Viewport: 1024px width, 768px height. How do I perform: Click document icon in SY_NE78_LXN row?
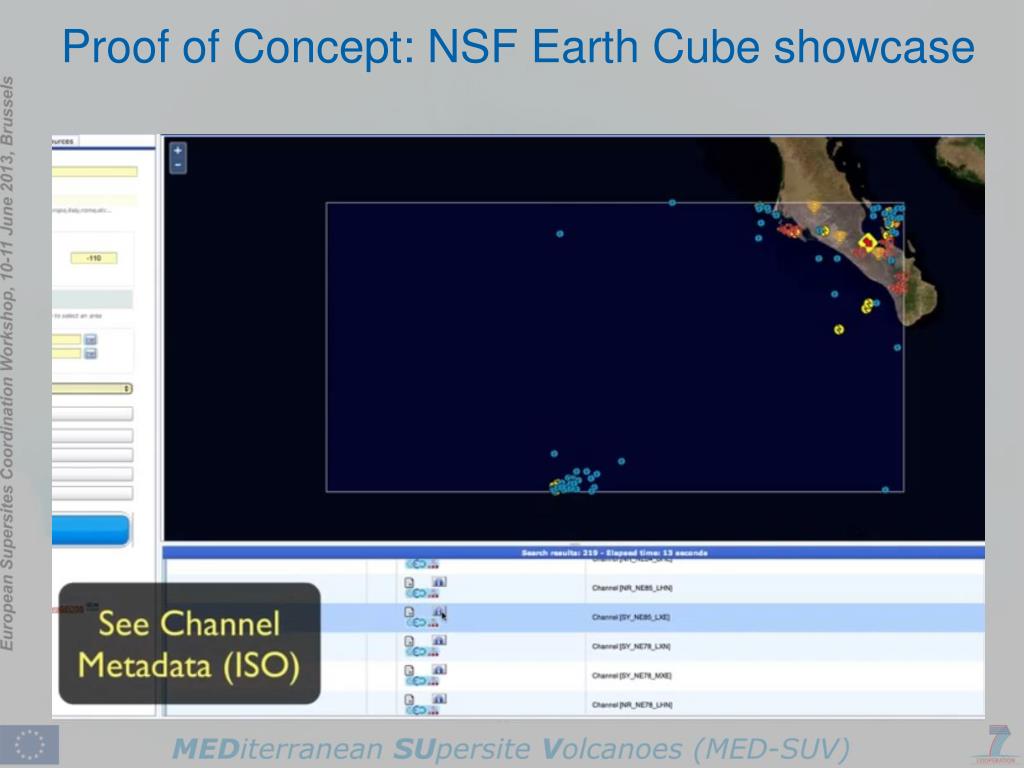click(409, 641)
